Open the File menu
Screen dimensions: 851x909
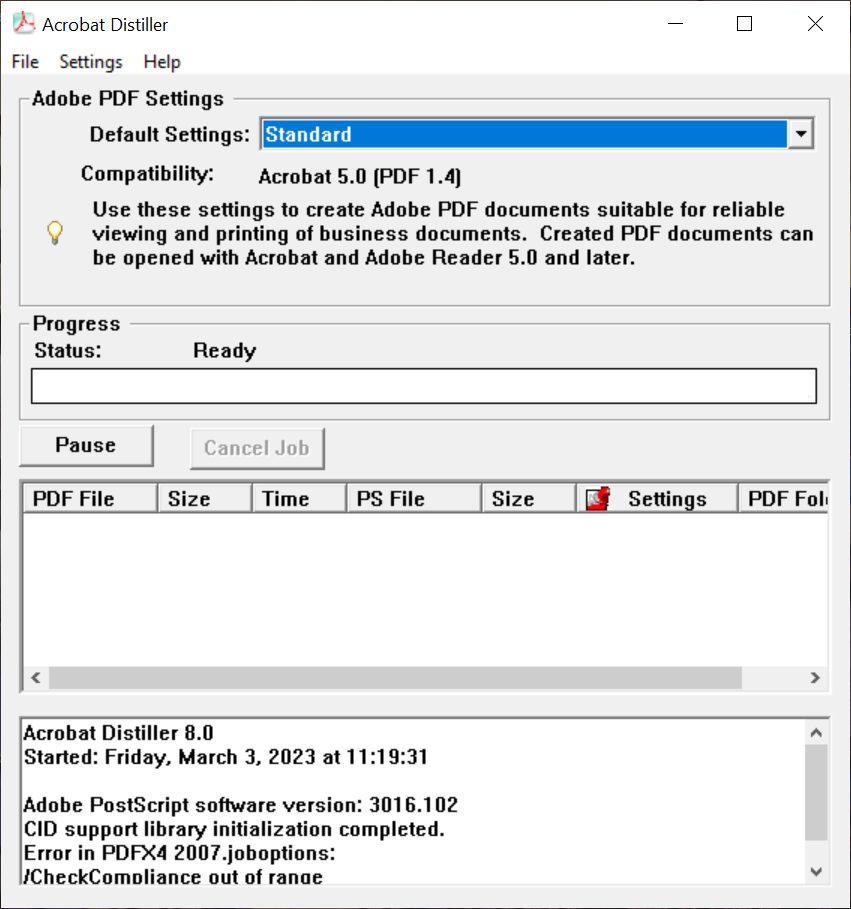[25, 61]
